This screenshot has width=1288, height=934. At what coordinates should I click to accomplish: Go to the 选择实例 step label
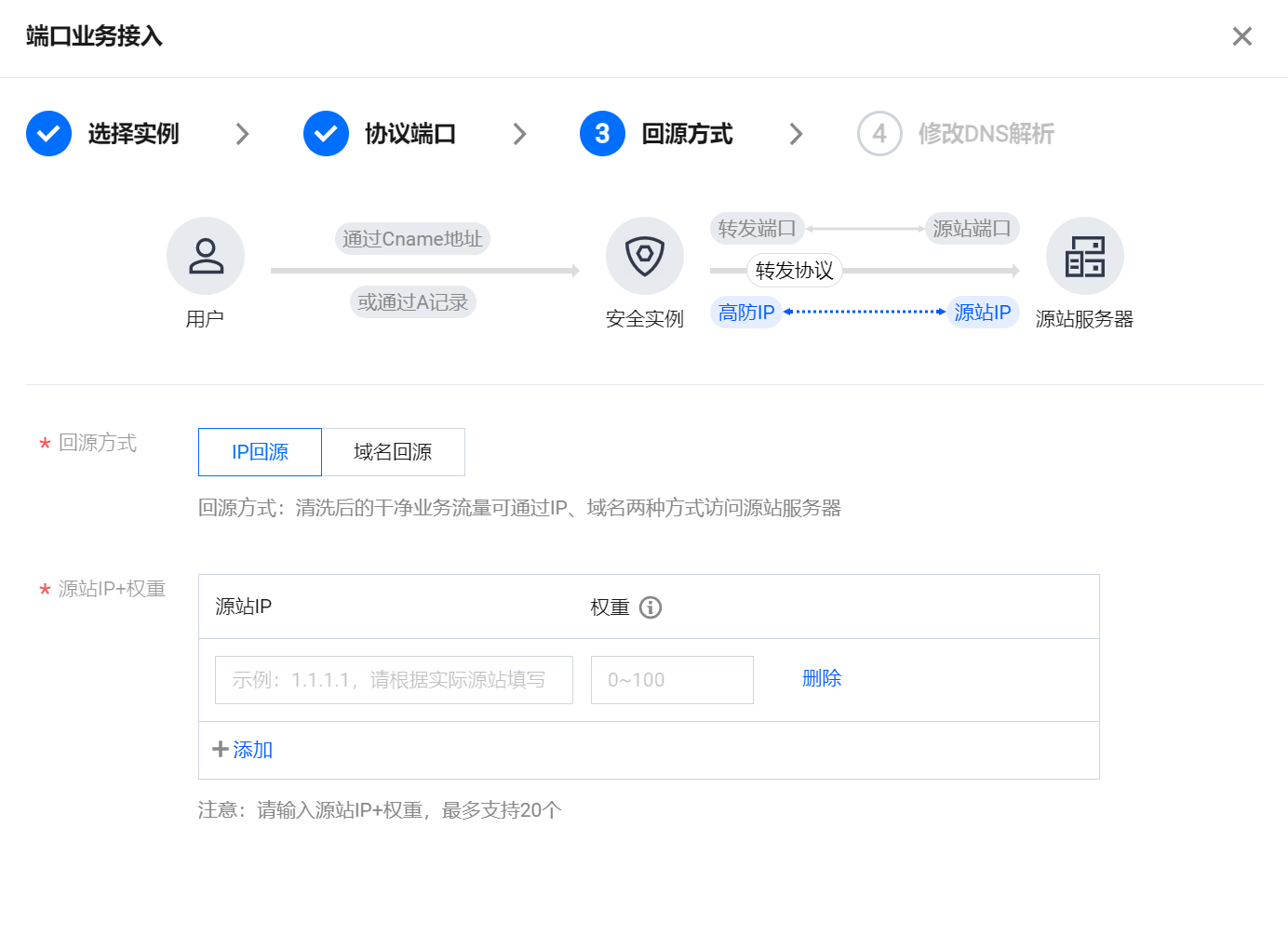133,134
